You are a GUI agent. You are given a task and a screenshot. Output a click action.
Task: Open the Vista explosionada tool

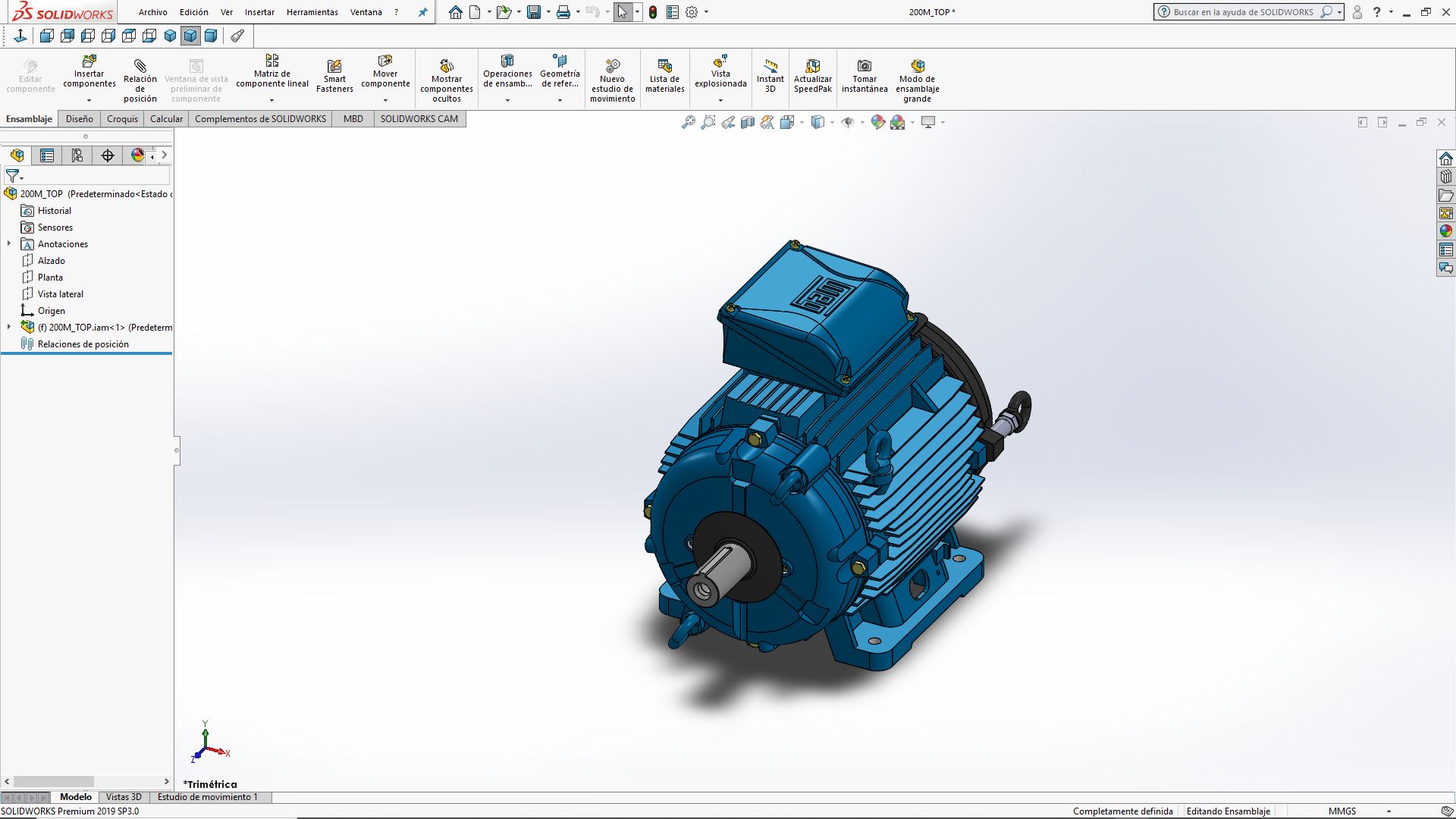click(x=720, y=73)
